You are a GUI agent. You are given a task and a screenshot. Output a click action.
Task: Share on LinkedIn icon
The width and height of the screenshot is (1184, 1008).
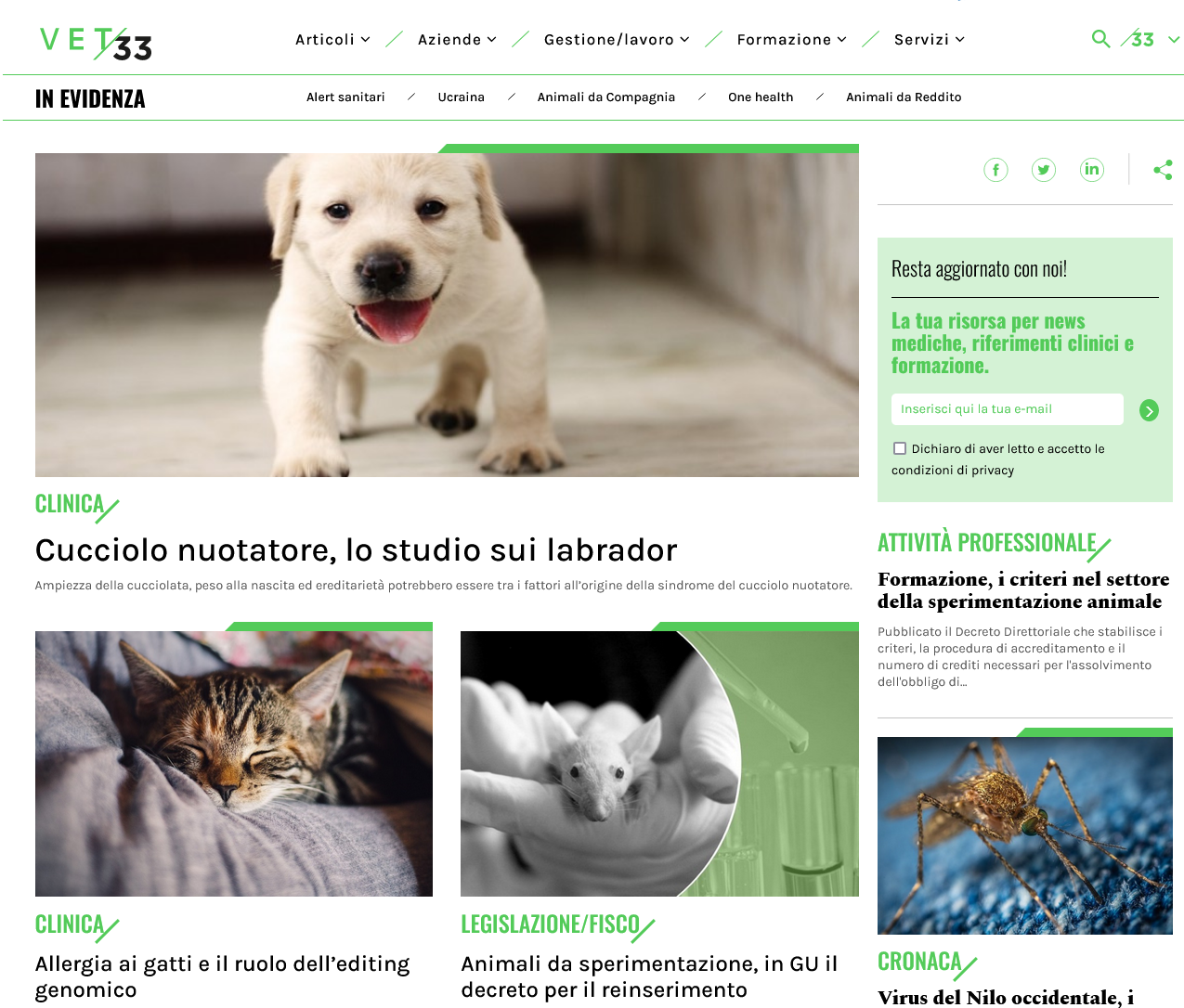(x=1092, y=170)
